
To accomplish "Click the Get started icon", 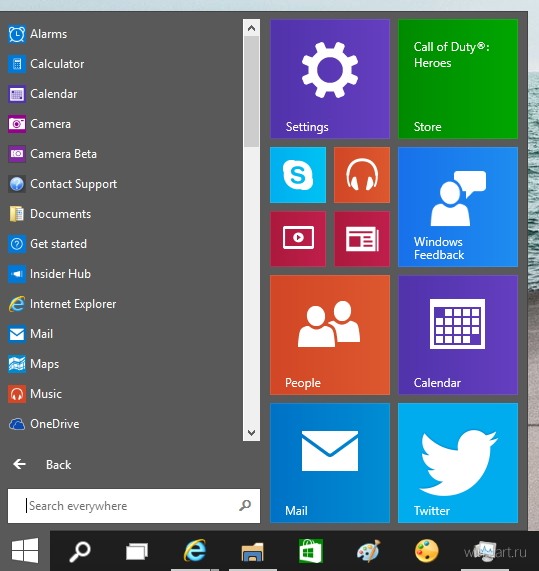I will (17, 244).
